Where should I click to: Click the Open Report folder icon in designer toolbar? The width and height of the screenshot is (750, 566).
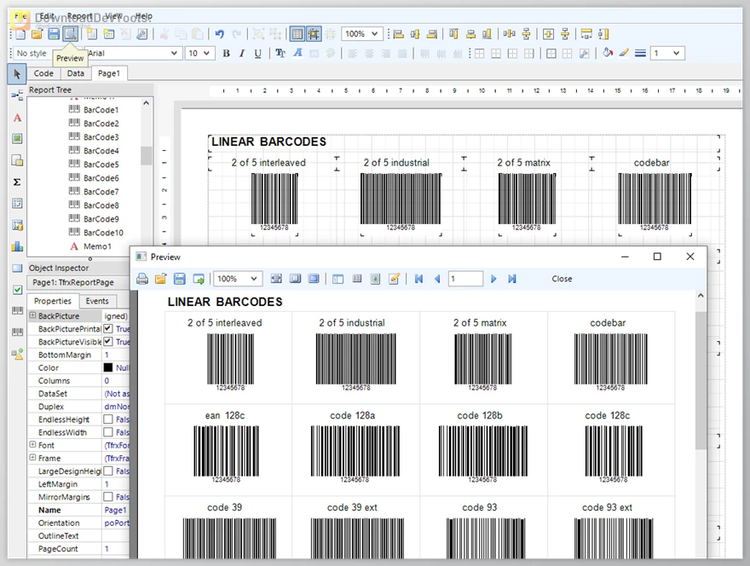37,34
